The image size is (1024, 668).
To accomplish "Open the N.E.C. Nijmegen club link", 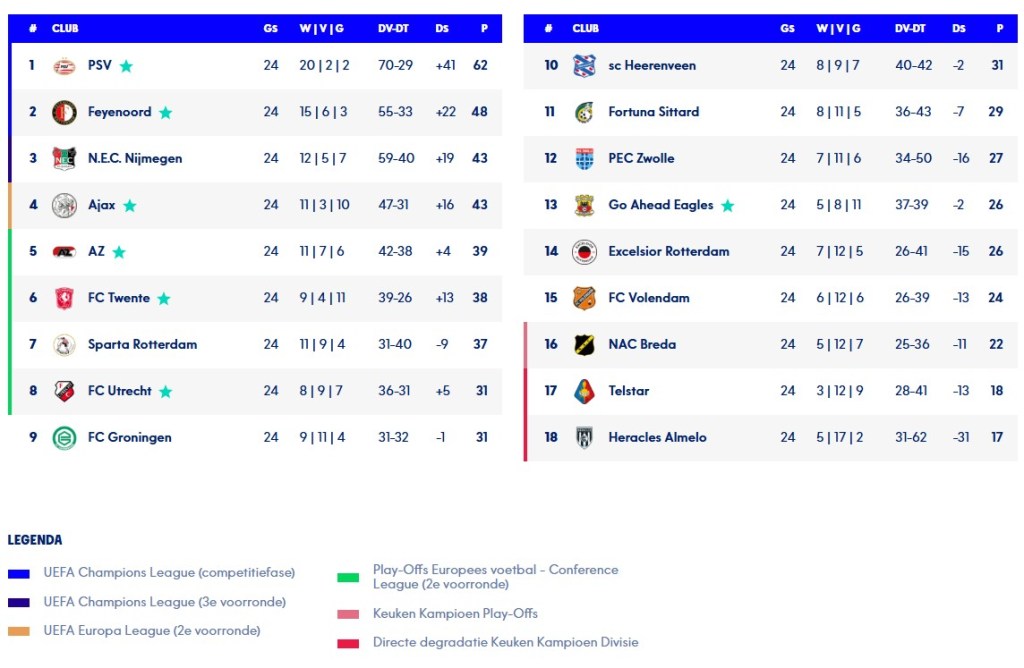I will pos(135,158).
